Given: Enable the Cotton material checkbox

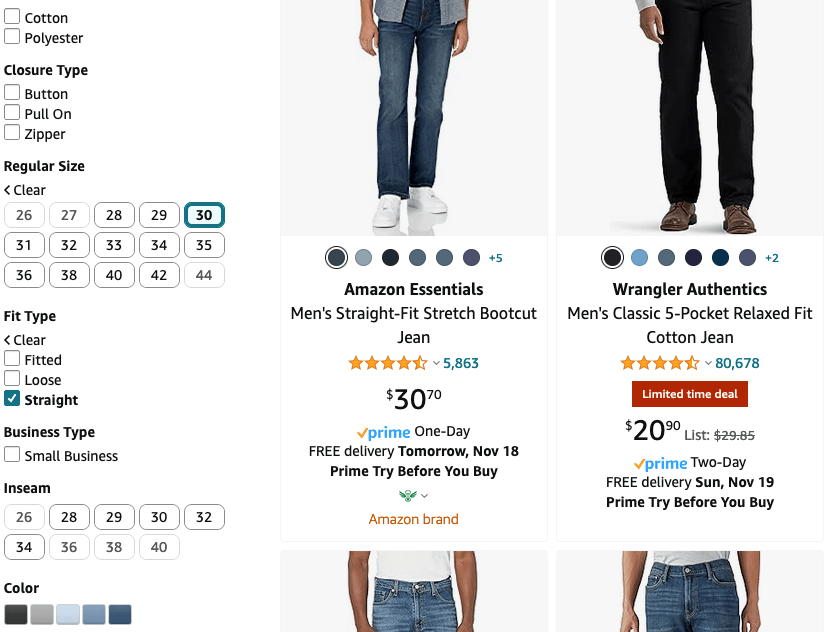Looking at the screenshot, I should 12,17.
